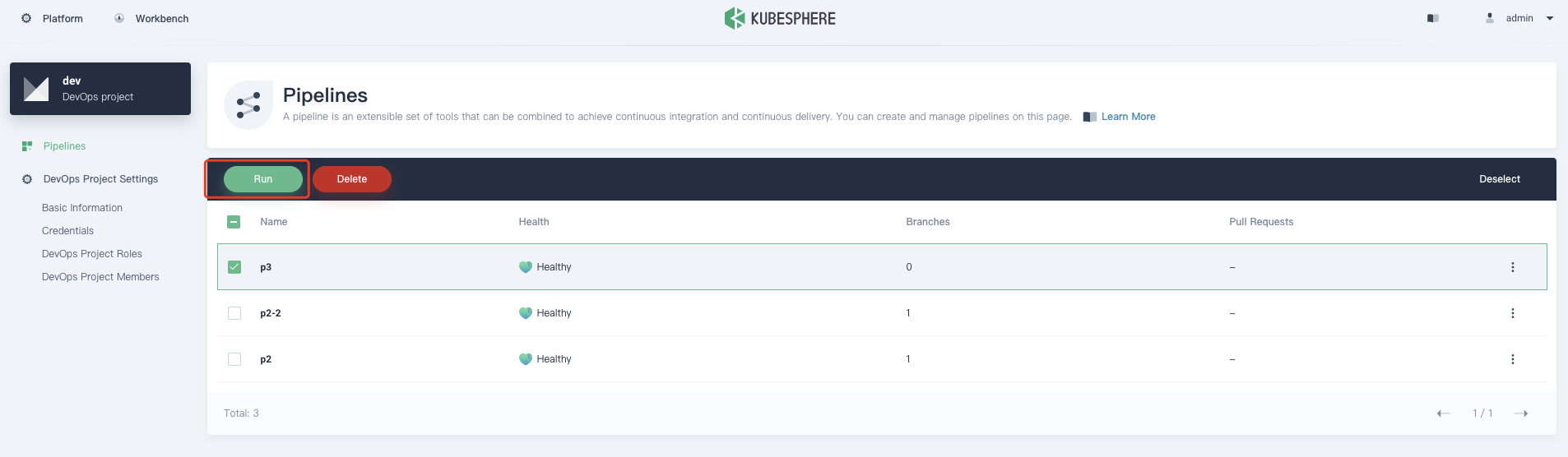Open Basic Information settings
The image size is (1568, 457).
82,208
